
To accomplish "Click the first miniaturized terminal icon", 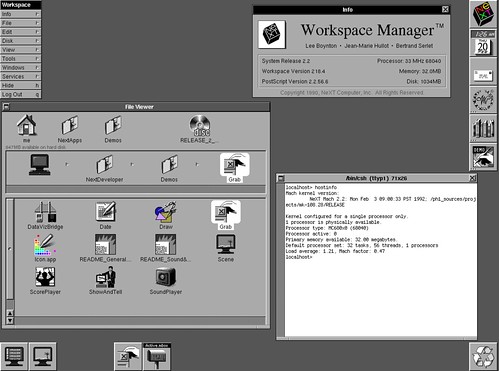I will coord(14,356).
